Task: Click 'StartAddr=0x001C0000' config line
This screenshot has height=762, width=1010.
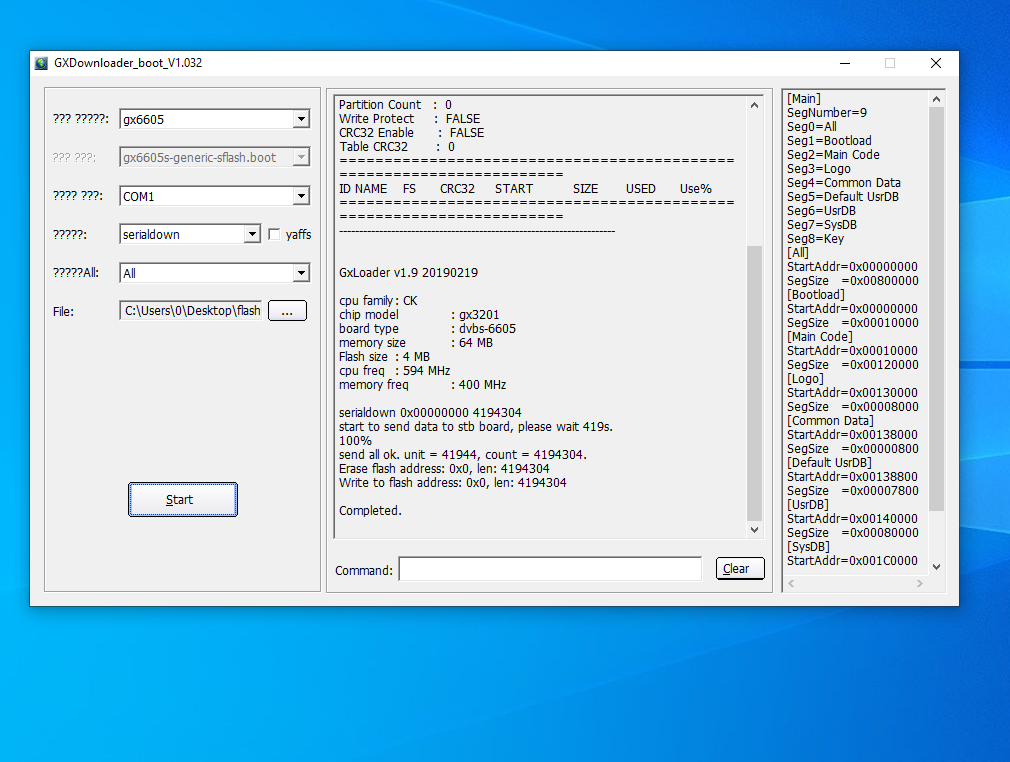Action: [852, 561]
